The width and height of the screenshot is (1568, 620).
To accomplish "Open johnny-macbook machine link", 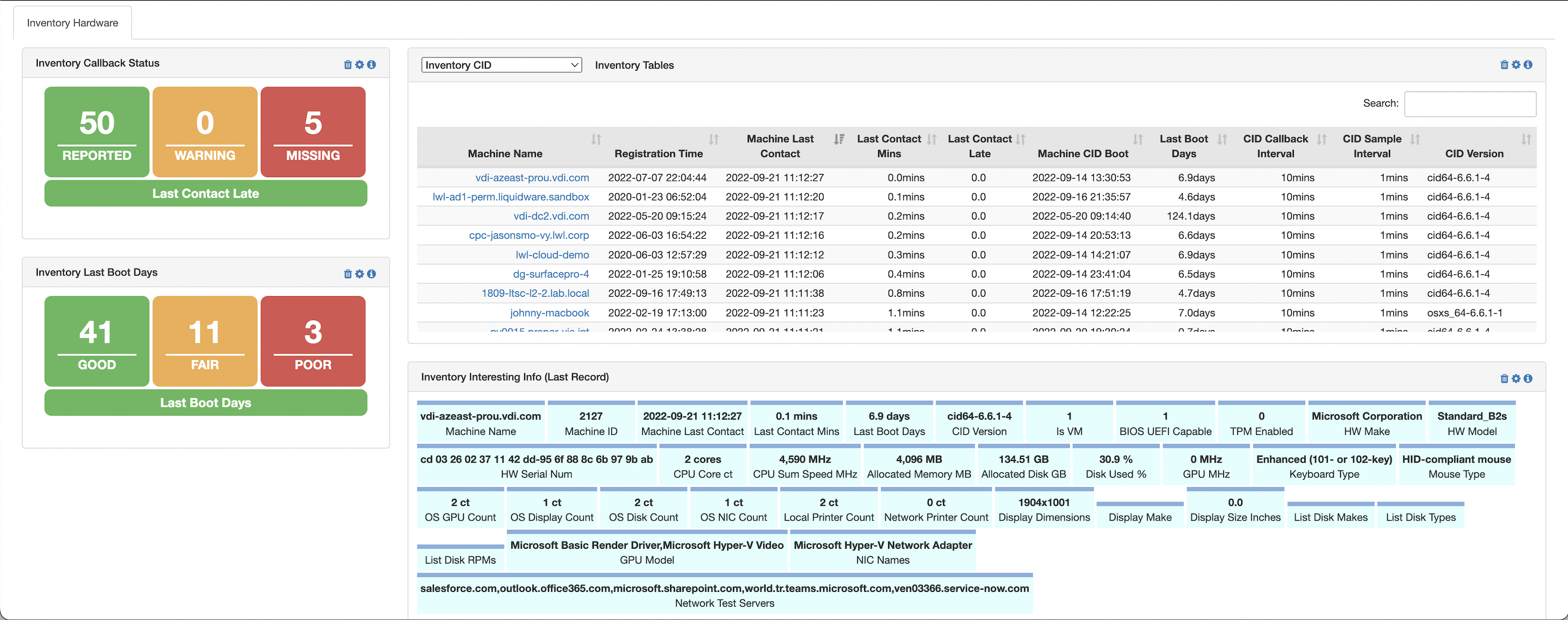I will click(x=549, y=313).
